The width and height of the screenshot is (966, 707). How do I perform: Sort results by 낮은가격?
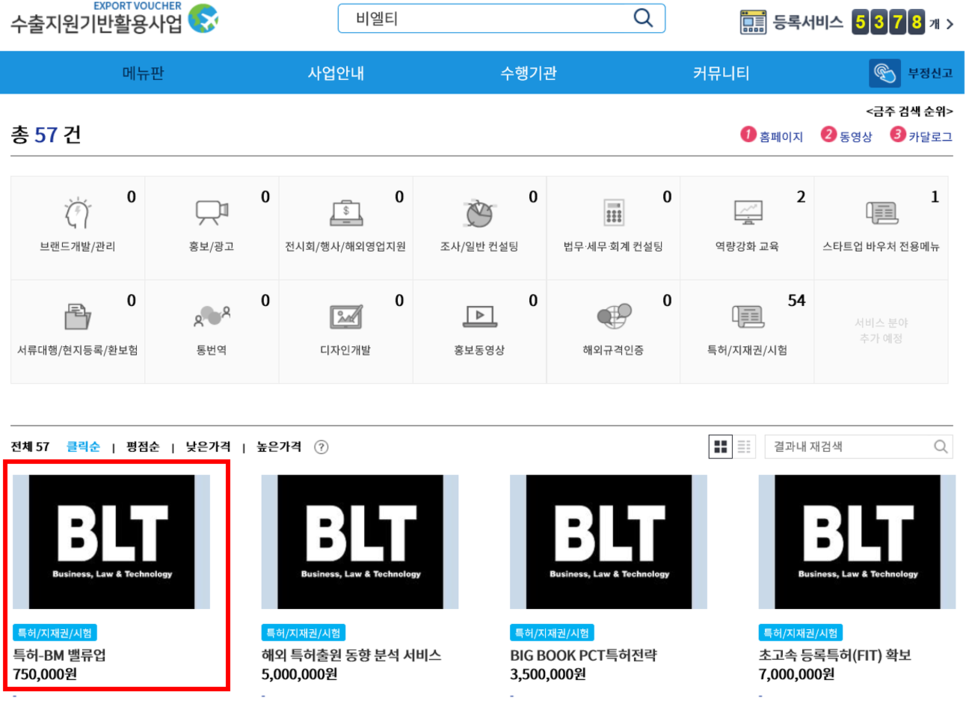(208, 446)
